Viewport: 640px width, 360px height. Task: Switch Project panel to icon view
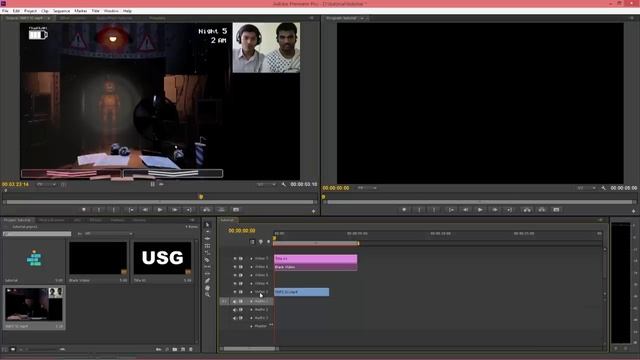tap(13, 349)
